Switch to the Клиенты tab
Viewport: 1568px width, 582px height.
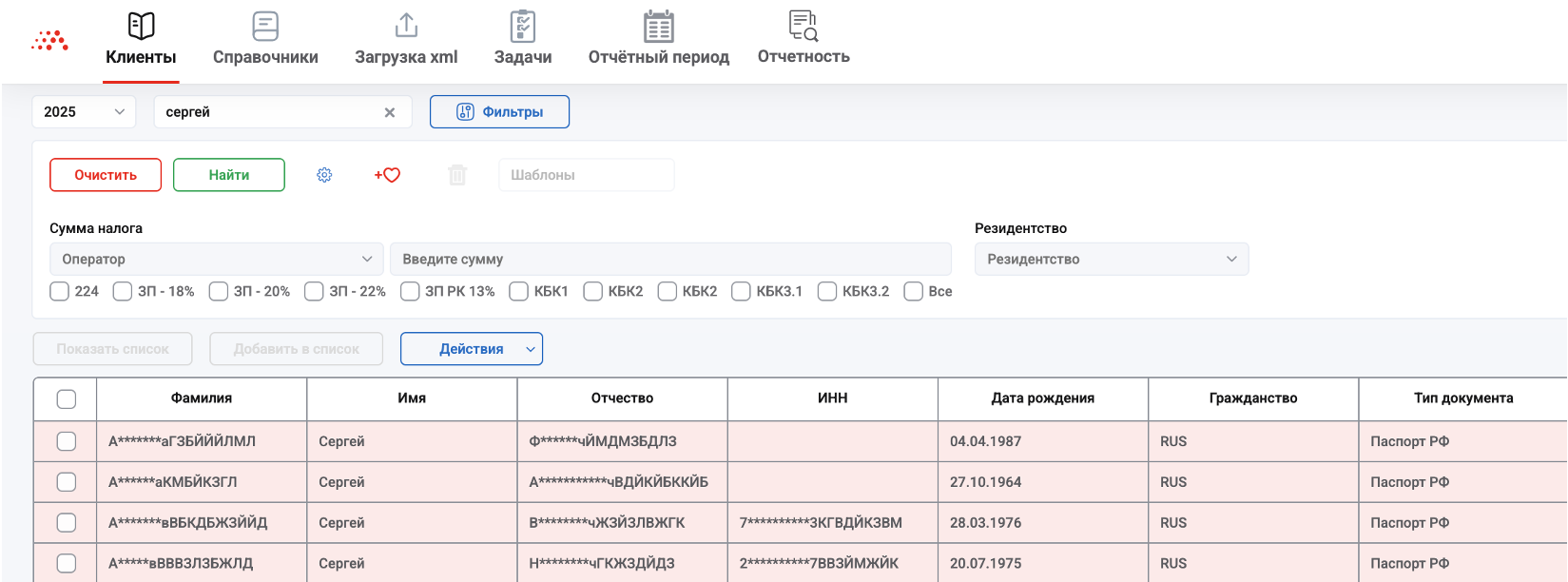tap(141, 40)
